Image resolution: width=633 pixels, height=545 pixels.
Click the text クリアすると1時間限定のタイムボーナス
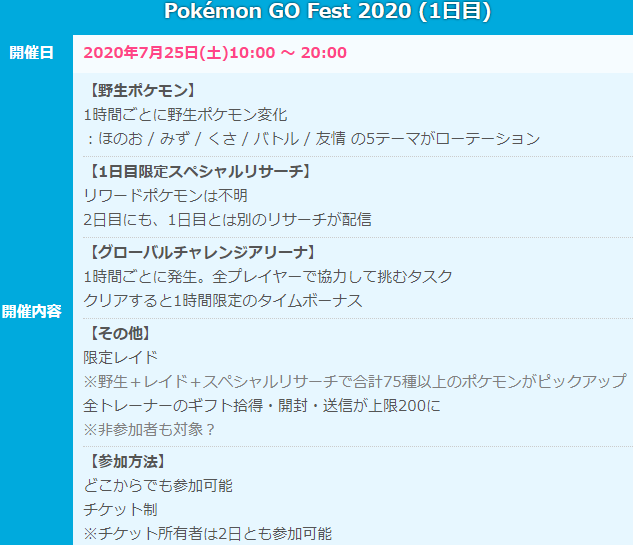(223, 301)
